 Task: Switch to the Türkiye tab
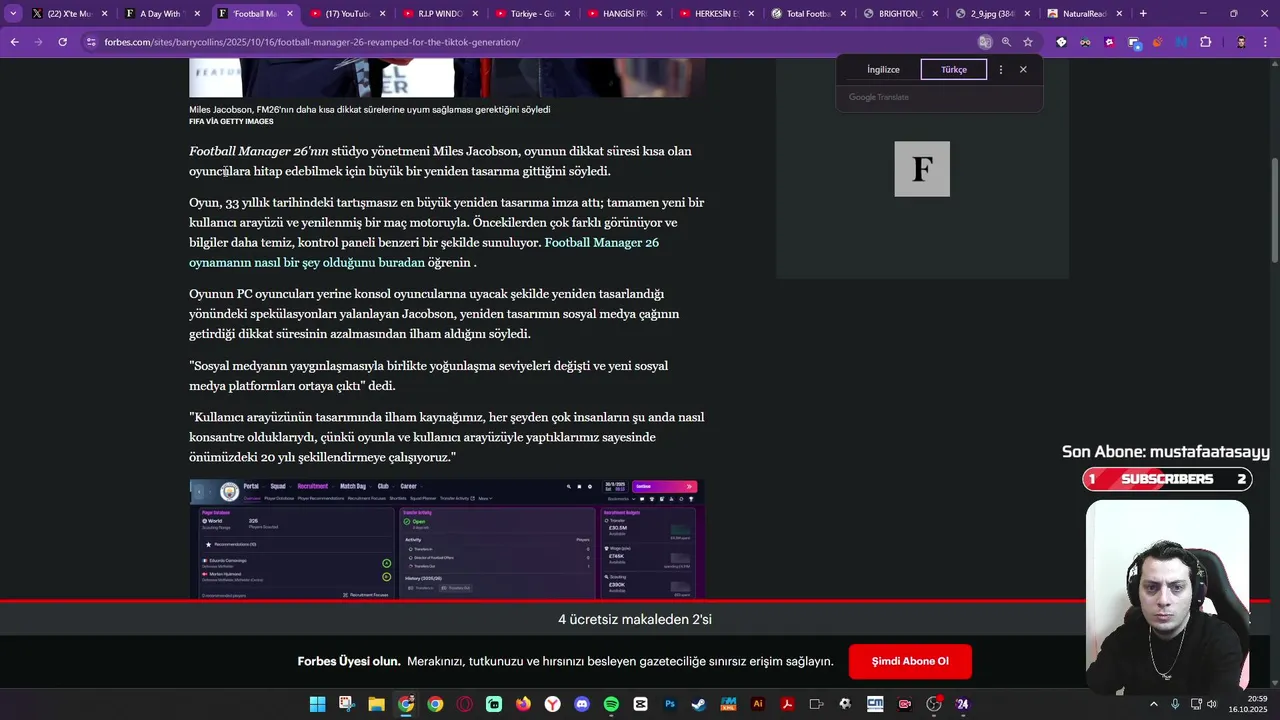coord(530,14)
